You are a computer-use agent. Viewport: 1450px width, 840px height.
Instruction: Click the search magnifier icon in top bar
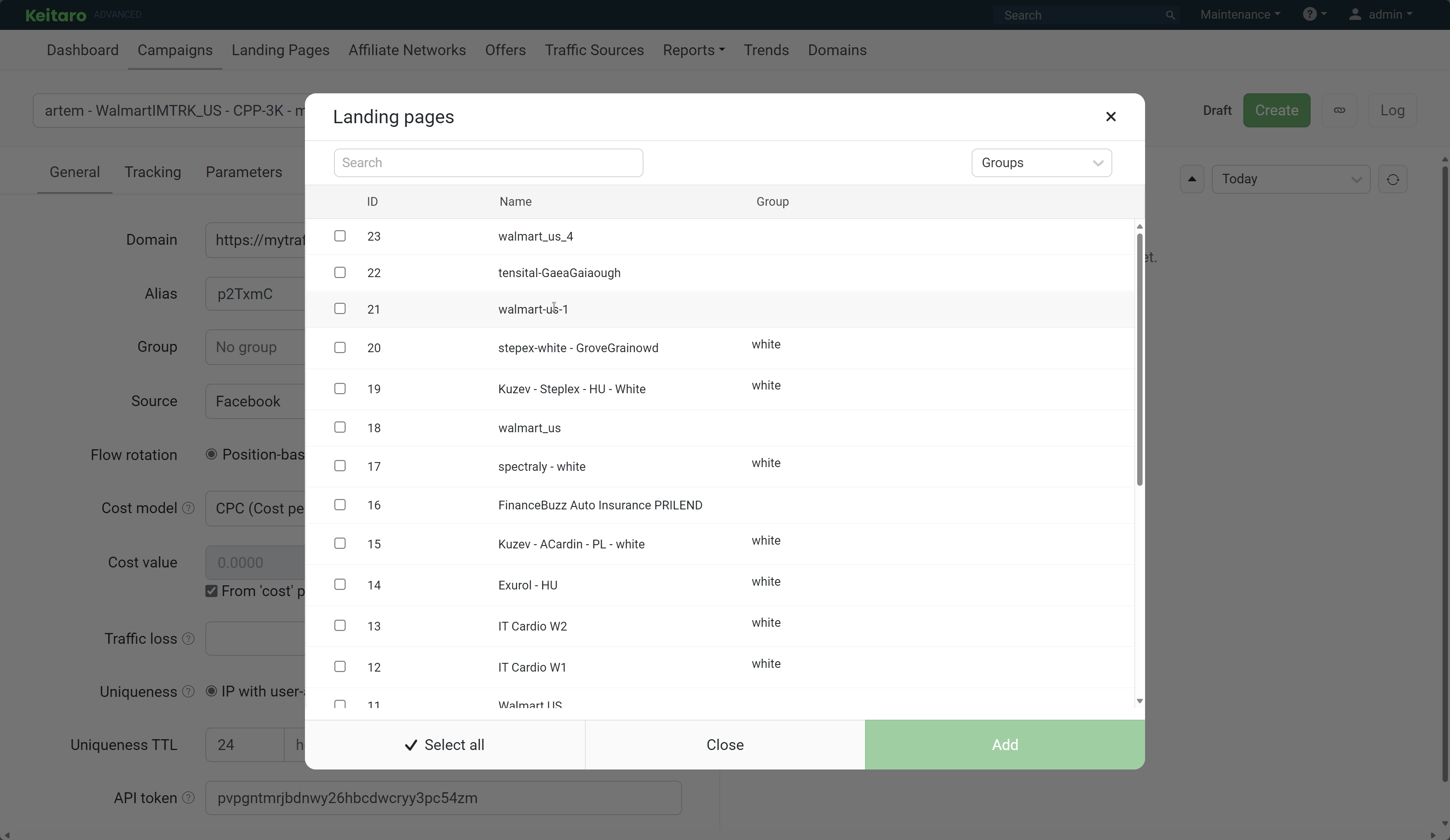click(x=1170, y=15)
